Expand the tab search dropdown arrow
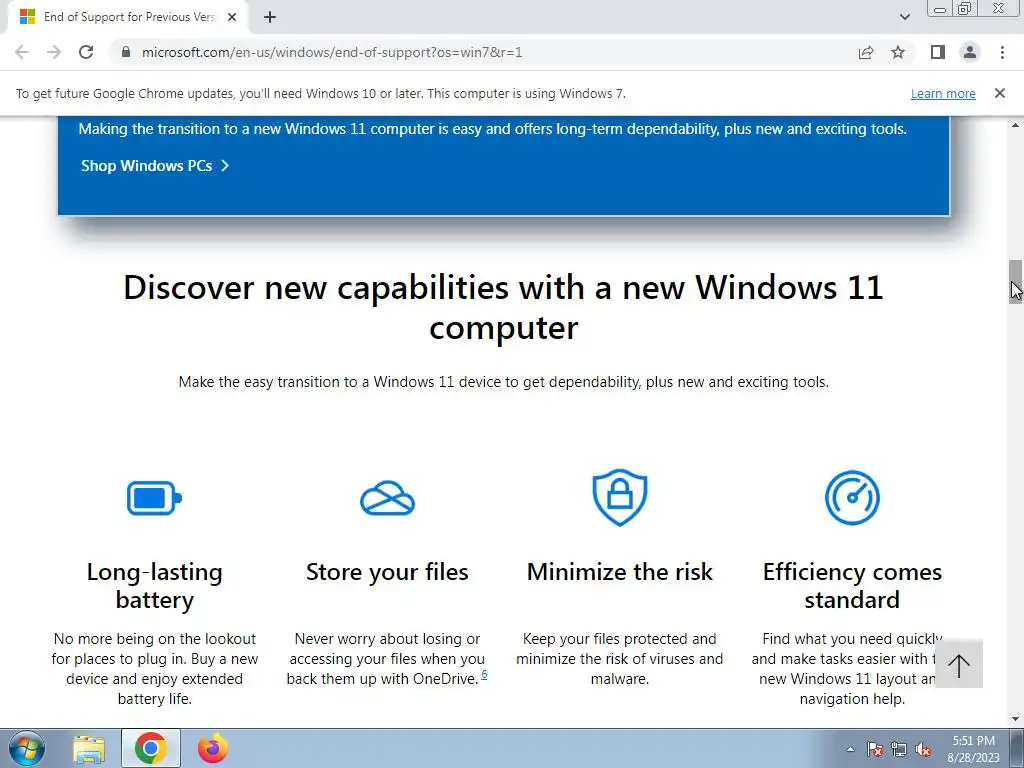The height and width of the screenshot is (768, 1024). click(904, 17)
